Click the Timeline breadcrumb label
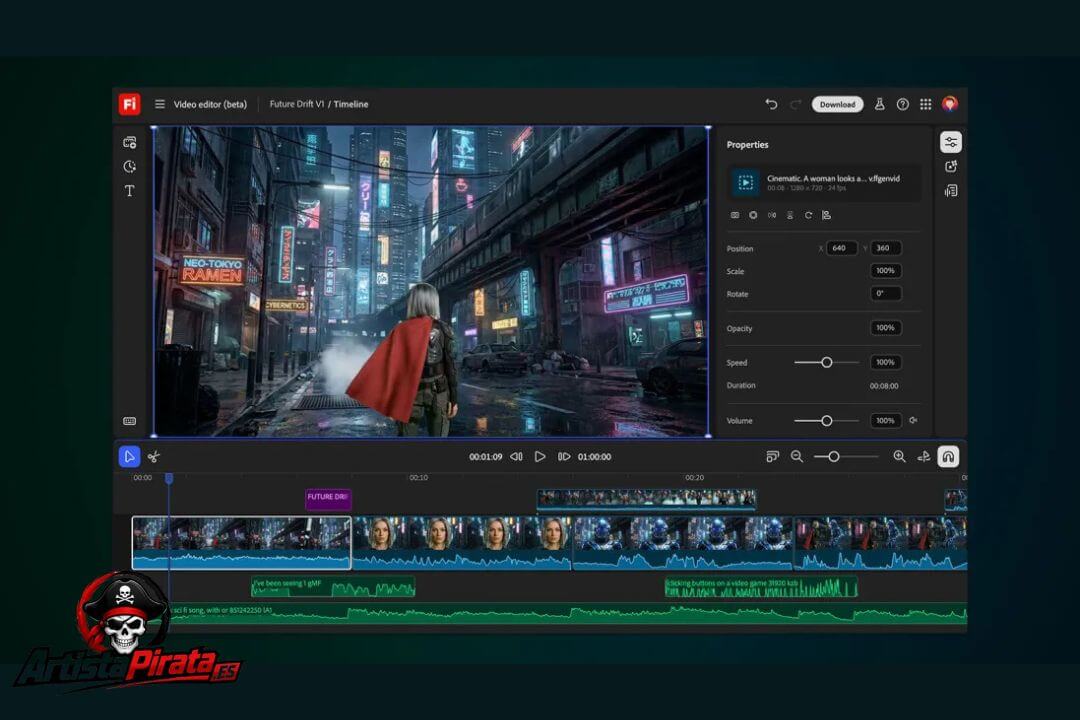 click(351, 104)
